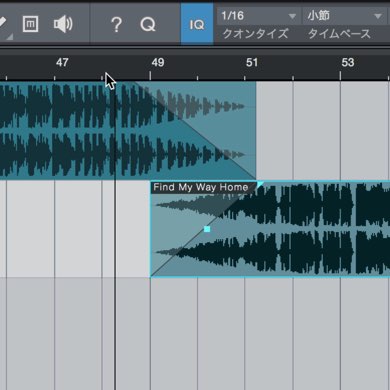Click the fade-in length handle triangle
The image size is (390, 390).
[x=260, y=185]
